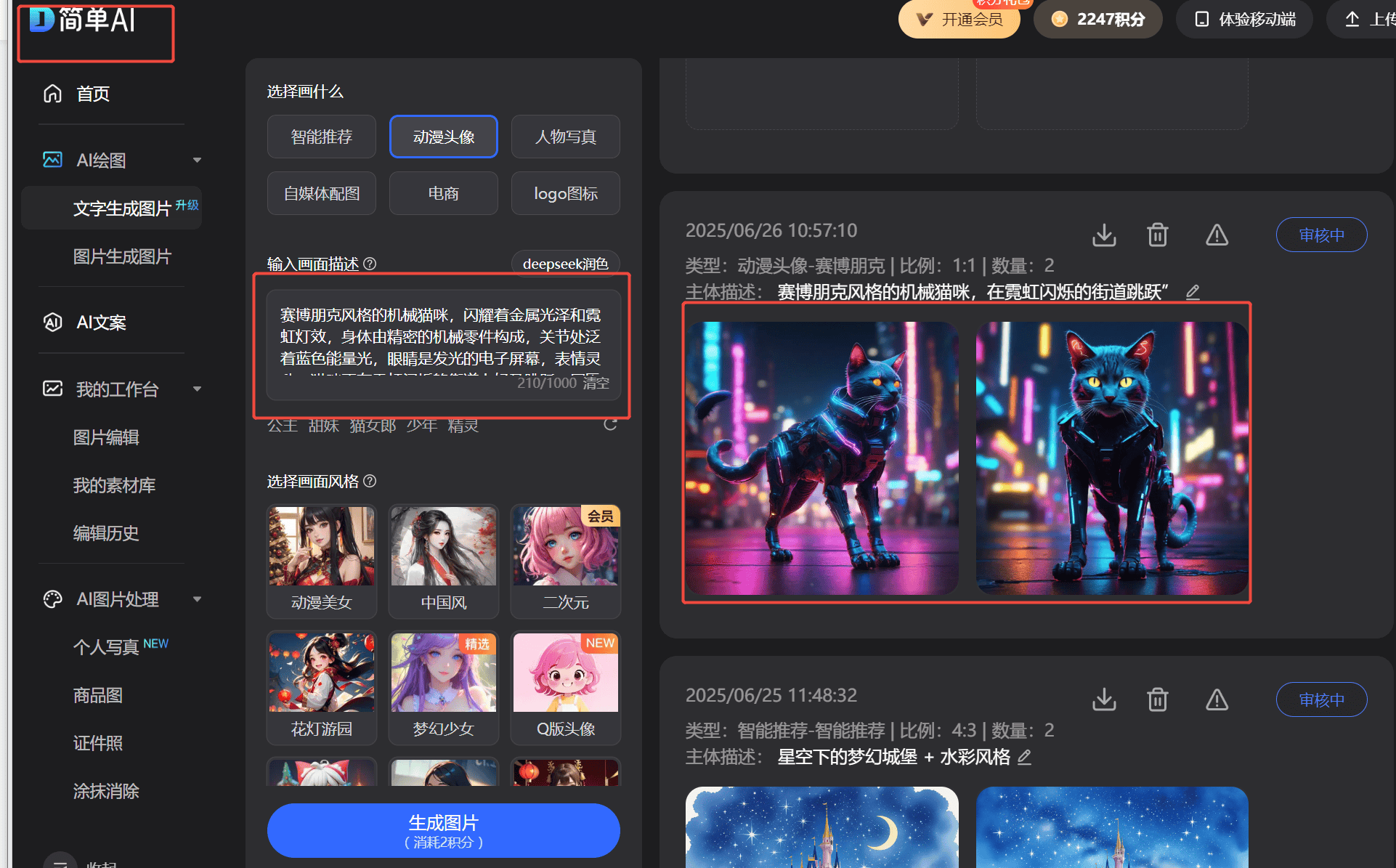
Task: Click the AI图片处理 palette icon
Action: click(52, 599)
